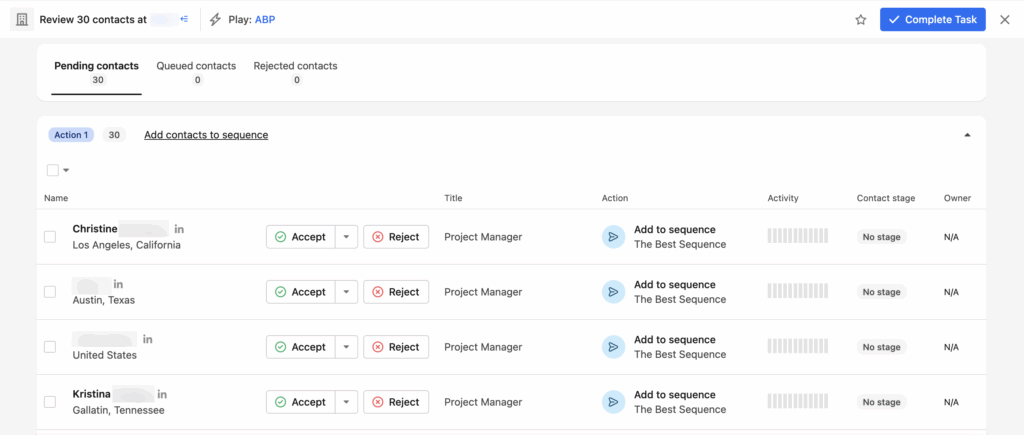Tick the checkbox beside Kristina
Viewport: 1024px width, 435px height.
click(x=50, y=402)
